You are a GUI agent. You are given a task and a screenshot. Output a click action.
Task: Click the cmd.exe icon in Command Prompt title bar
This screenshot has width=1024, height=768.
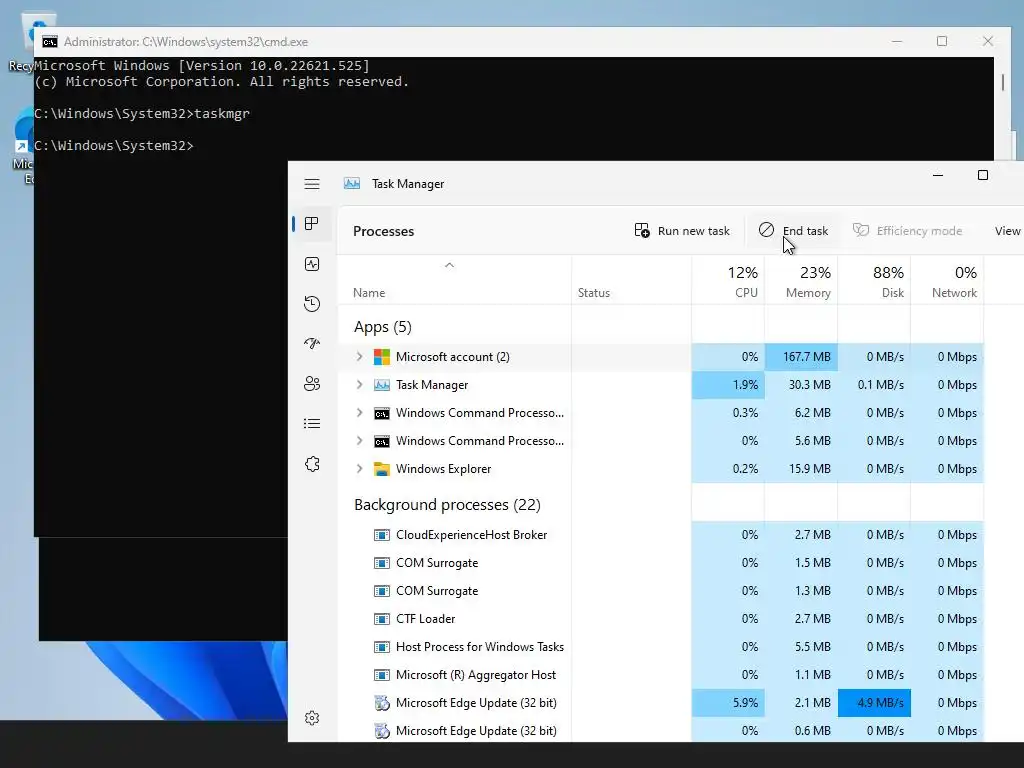[50, 42]
